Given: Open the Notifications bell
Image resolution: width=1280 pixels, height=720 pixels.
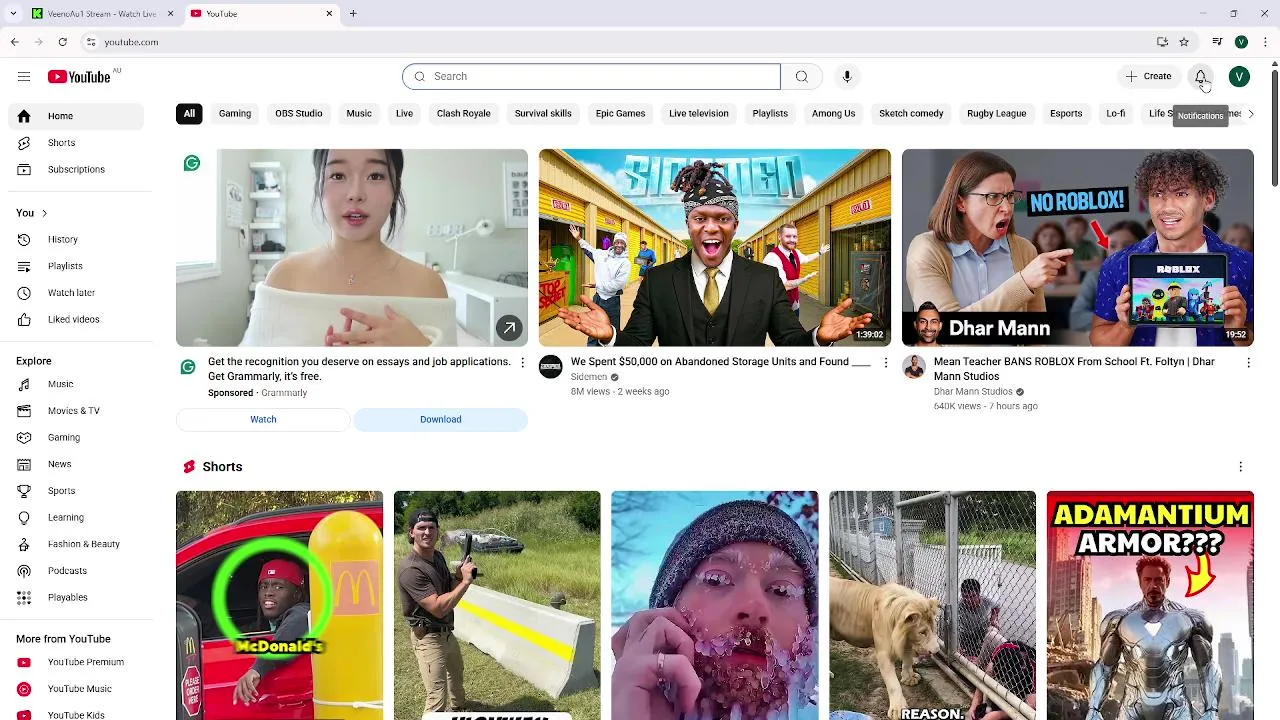Looking at the screenshot, I should click(x=1201, y=76).
